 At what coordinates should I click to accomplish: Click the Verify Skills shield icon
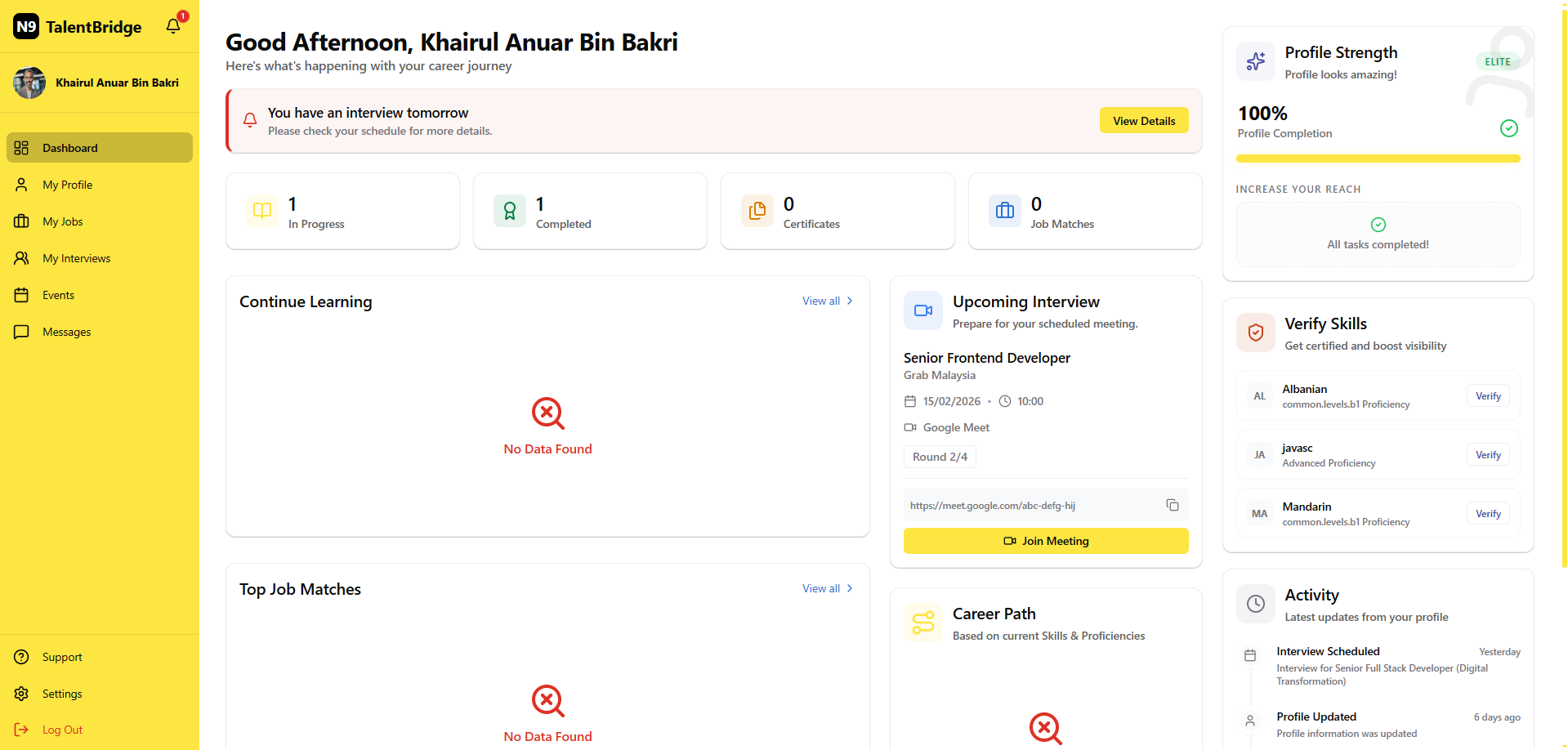1256,333
